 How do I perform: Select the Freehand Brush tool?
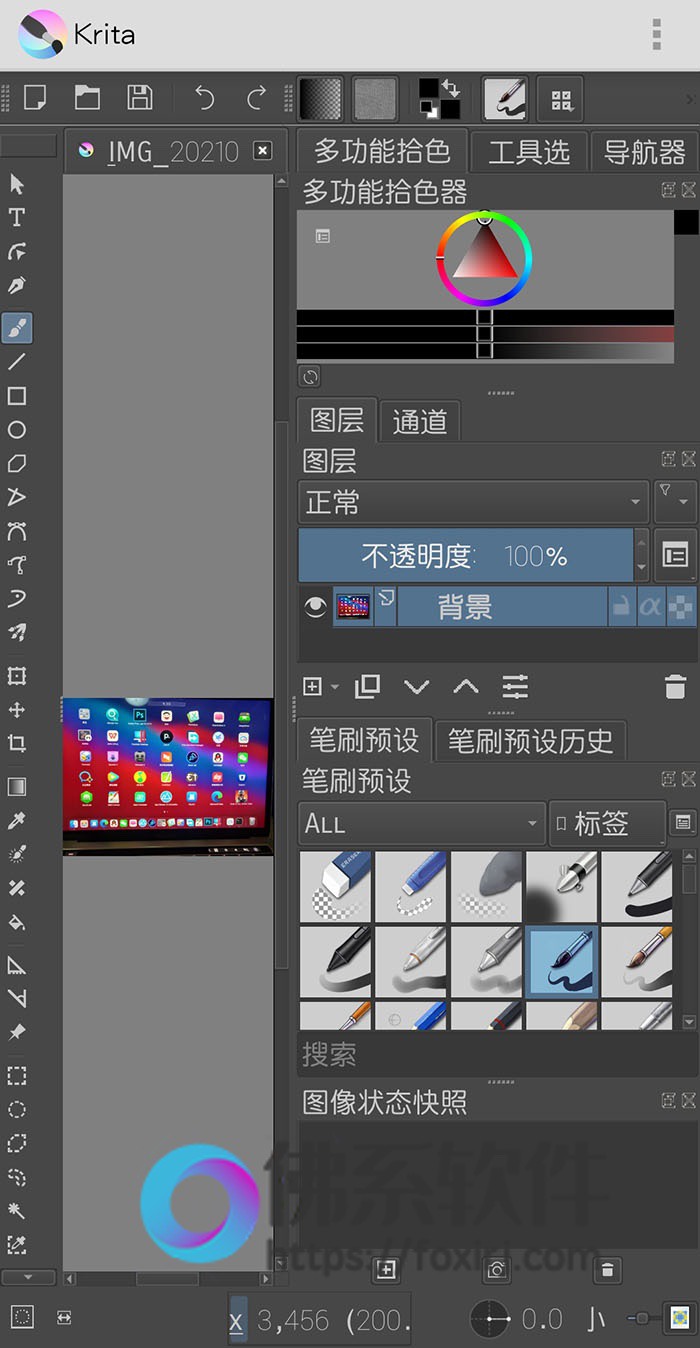click(17, 327)
